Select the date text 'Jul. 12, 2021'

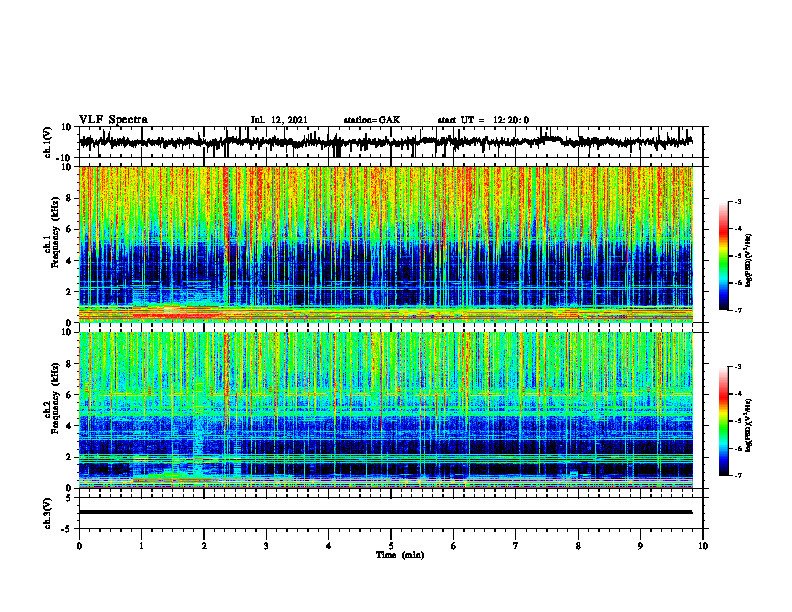[279, 120]
